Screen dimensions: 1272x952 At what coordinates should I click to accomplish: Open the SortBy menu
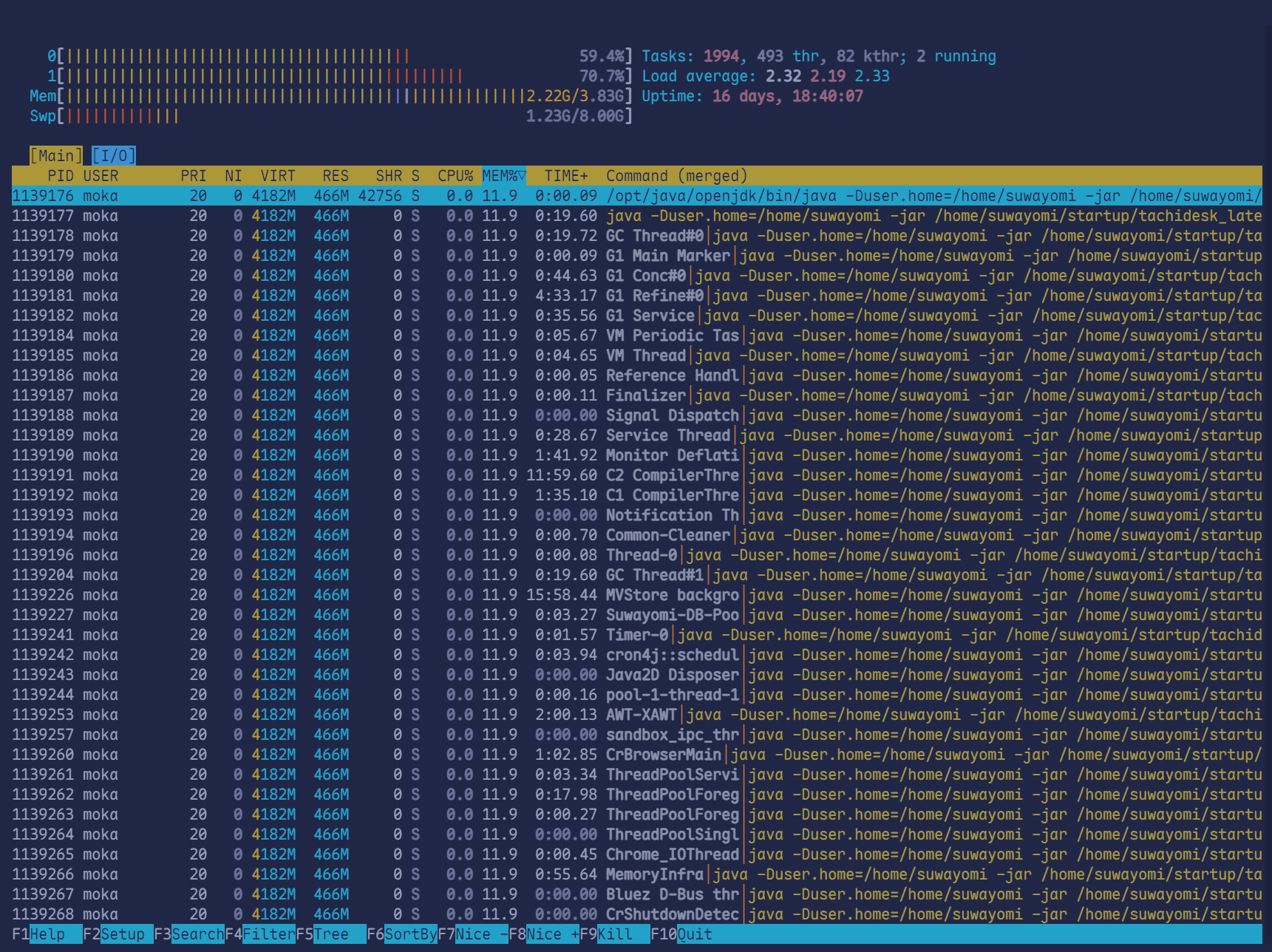pyautogui.click(x=410, y=934)
